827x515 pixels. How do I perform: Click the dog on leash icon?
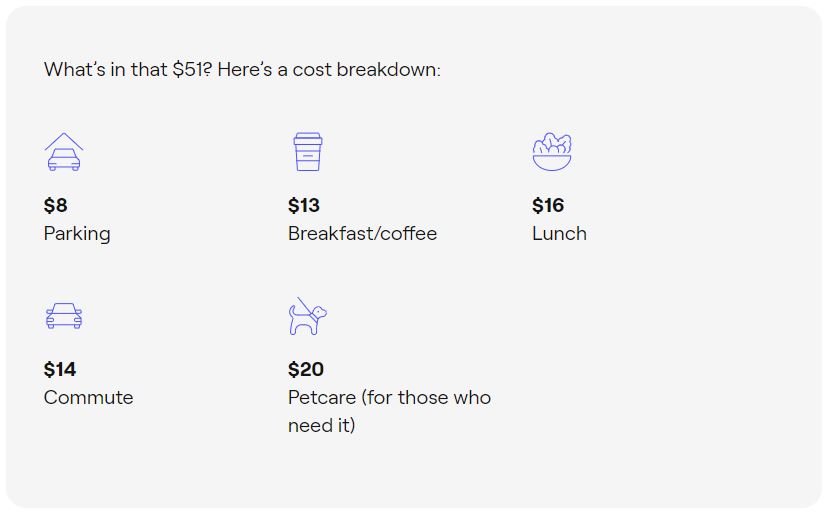pos(308,316)
